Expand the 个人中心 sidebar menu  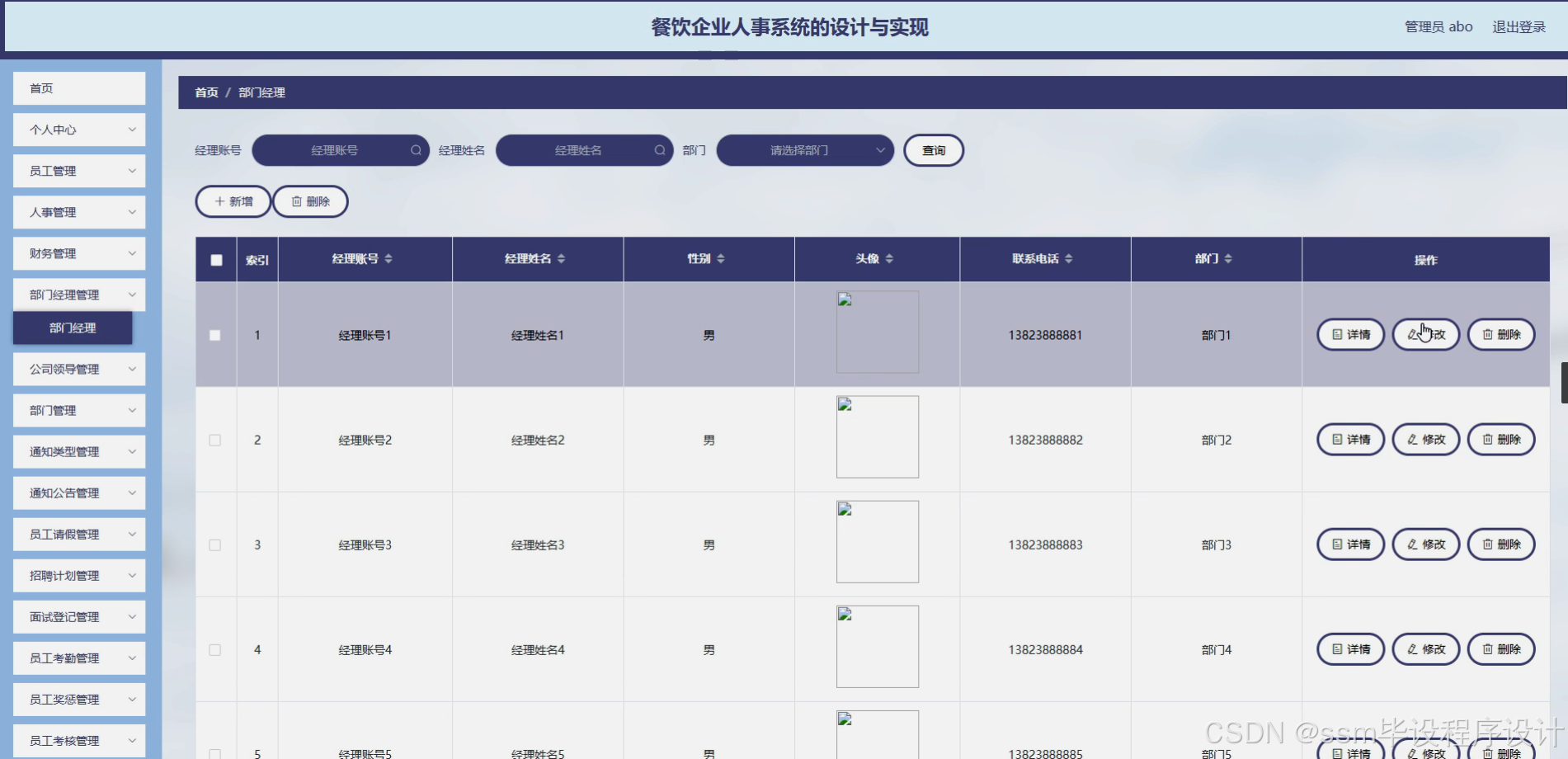click(79, 130)
